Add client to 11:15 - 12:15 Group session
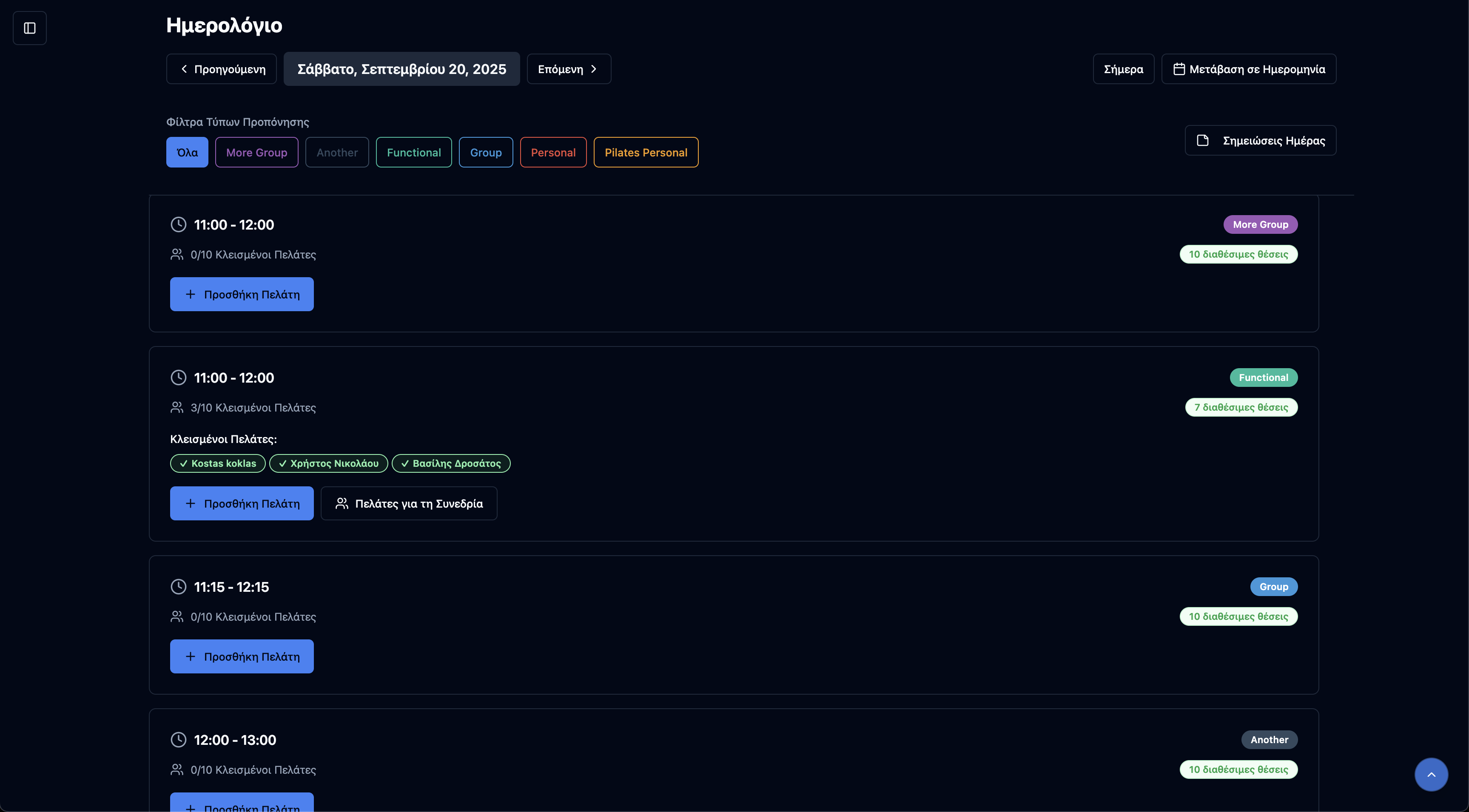The image size is (1469, 812). point(242,656)
